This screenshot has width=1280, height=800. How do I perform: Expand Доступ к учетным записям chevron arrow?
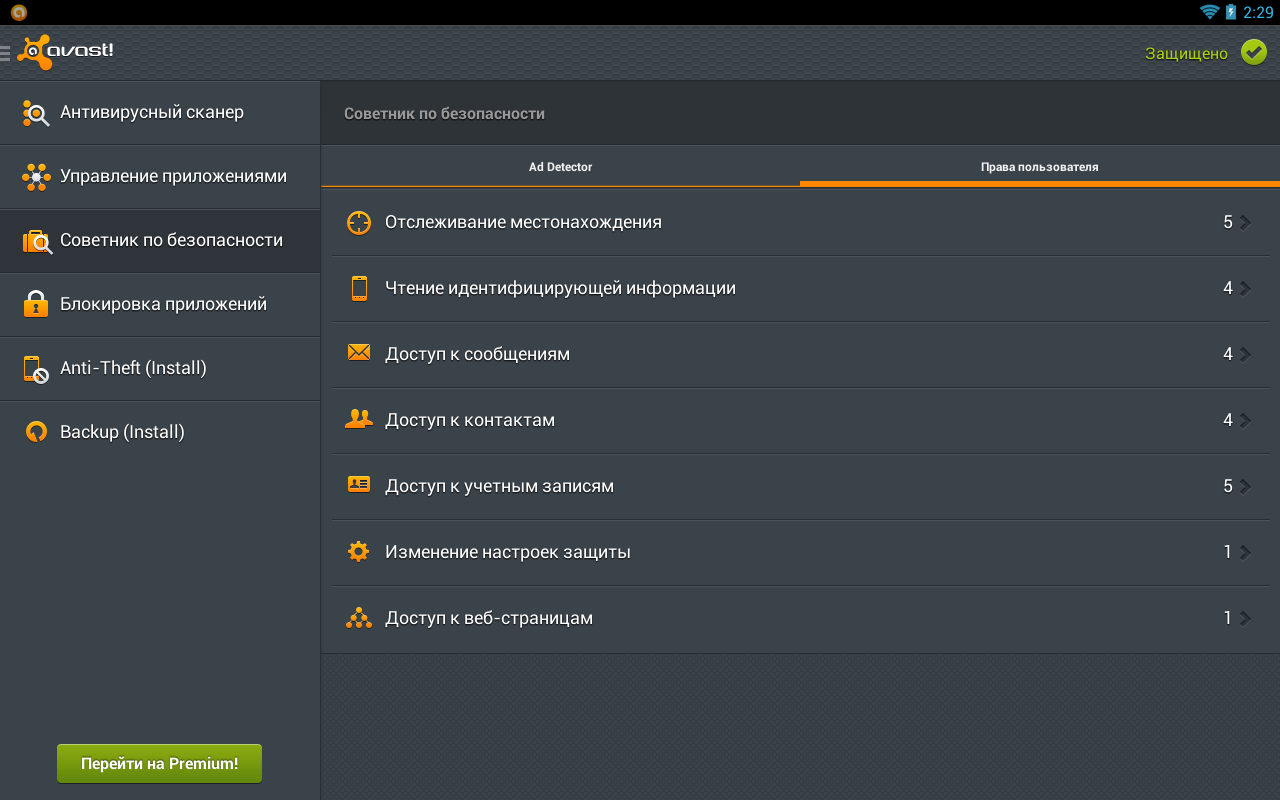tap(1245, 486)
